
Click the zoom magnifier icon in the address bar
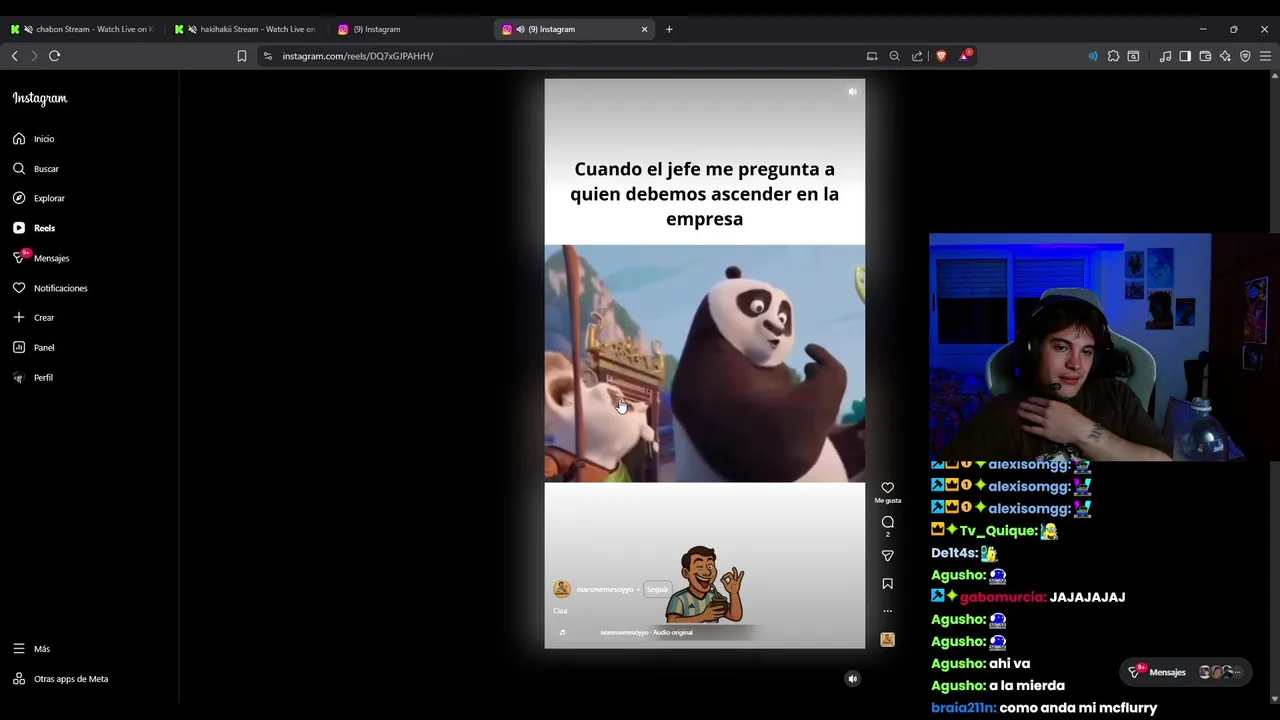895,56
